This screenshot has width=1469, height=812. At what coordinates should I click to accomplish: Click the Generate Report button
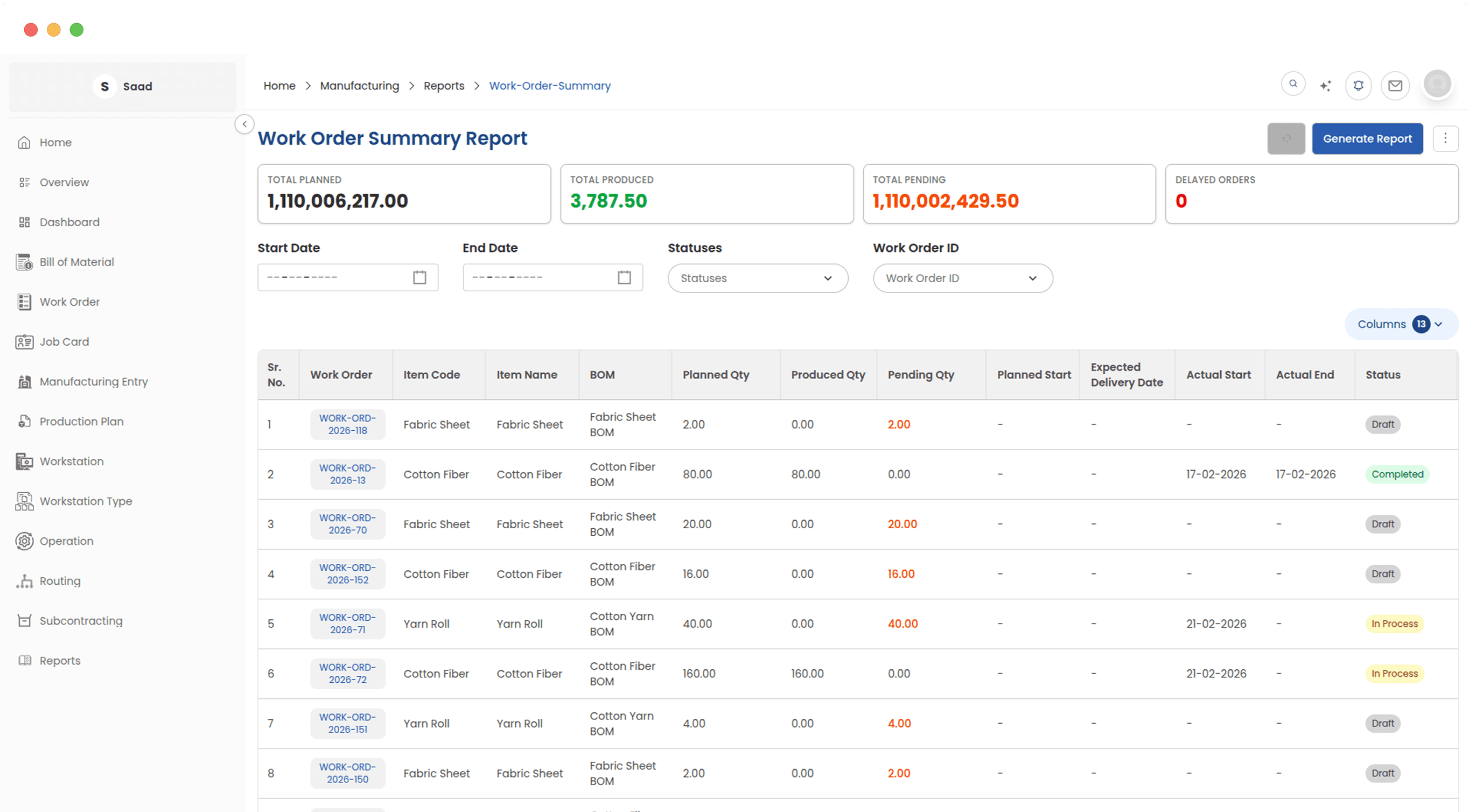pyautogui.click(x=1367, y=138)
